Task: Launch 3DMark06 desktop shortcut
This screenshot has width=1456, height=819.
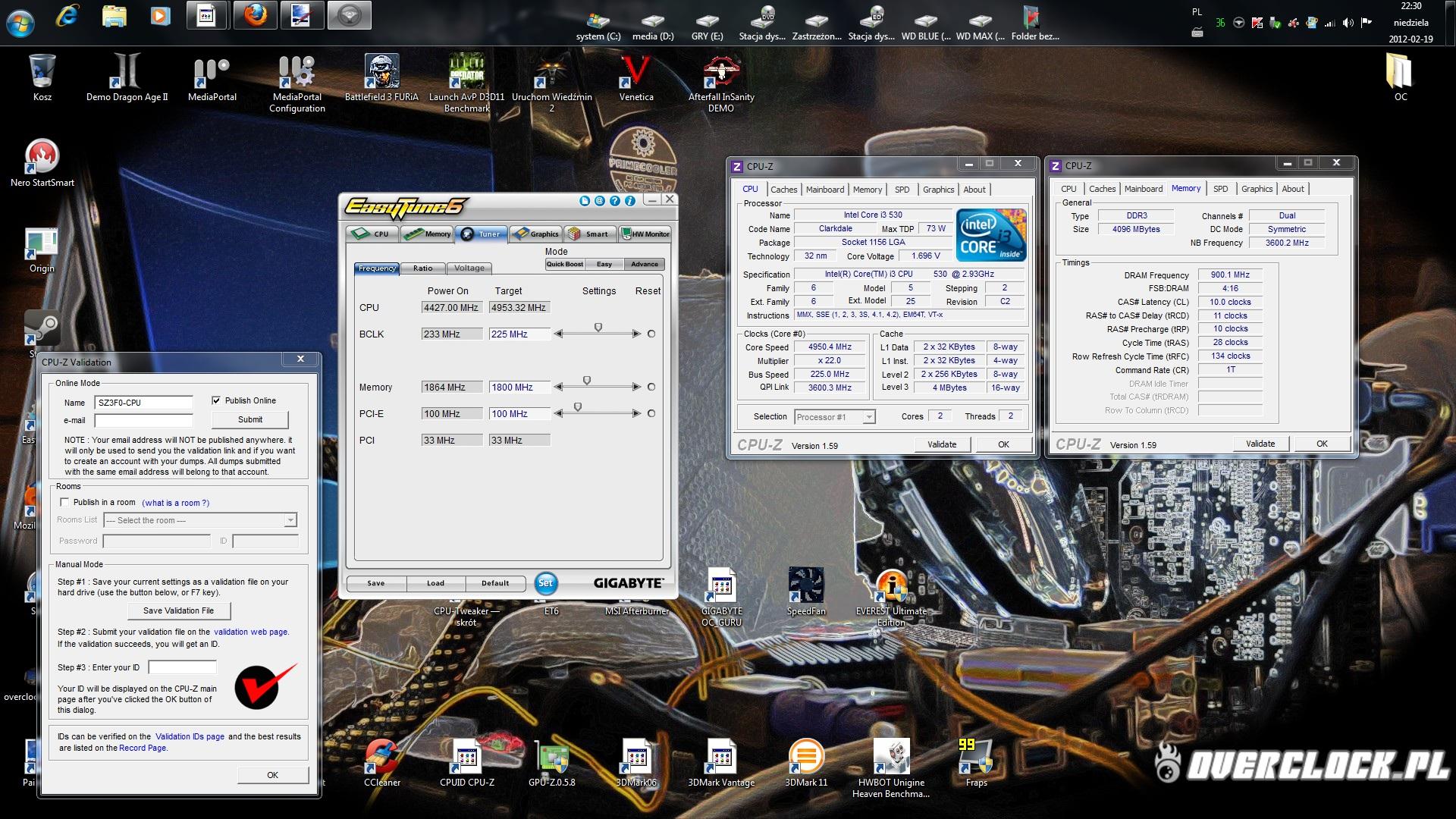Action: pyautogui.click(x=636, y=763)
